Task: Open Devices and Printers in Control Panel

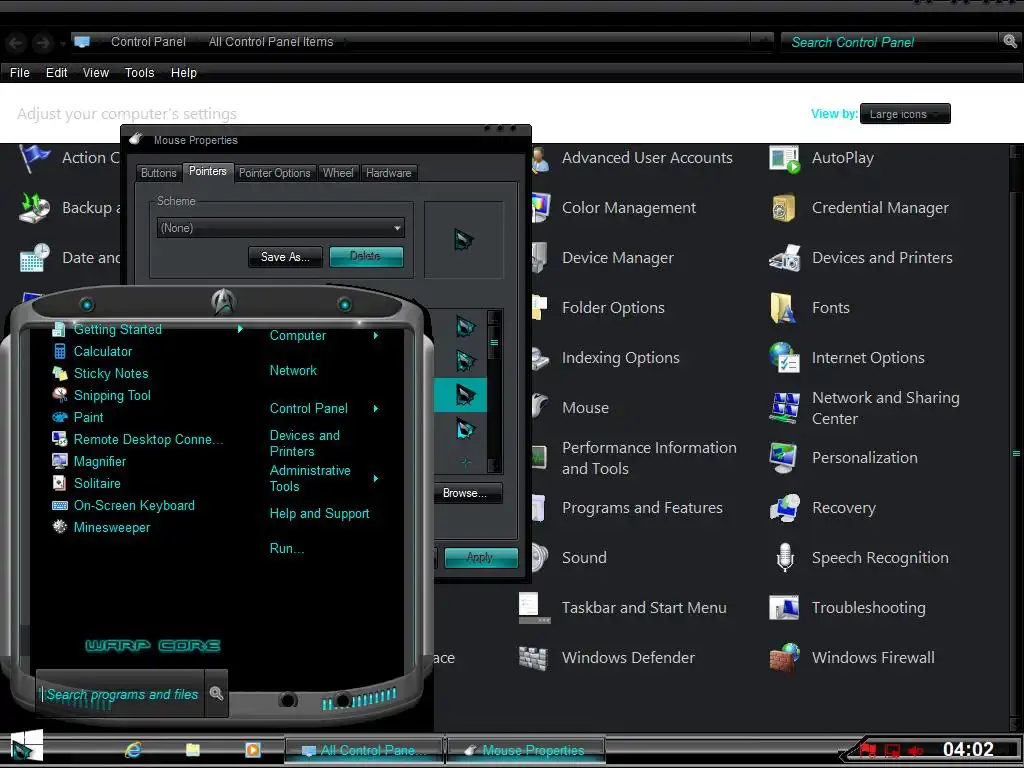Action: click(x=784, y=258)
